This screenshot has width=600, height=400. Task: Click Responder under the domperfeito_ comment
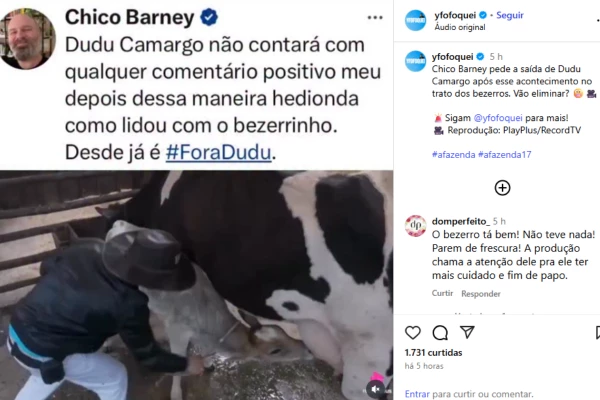click(x=481, y=294)
